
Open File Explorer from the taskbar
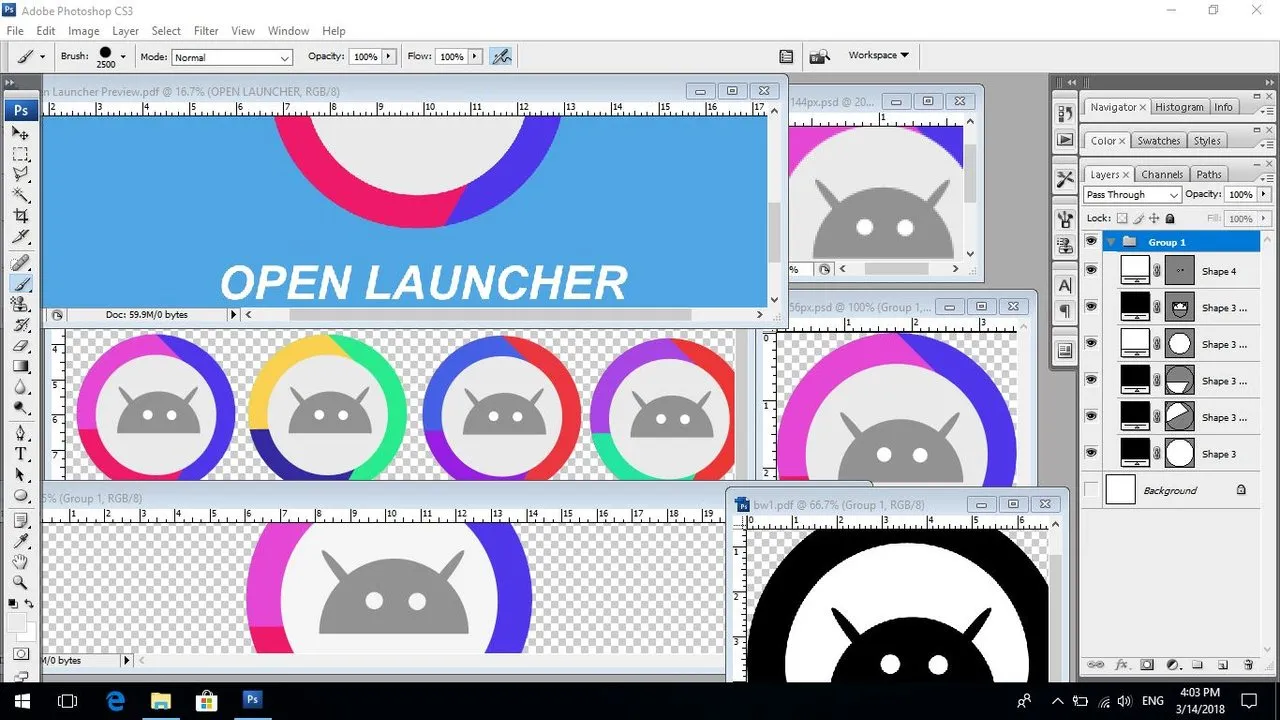pos(161,700)
